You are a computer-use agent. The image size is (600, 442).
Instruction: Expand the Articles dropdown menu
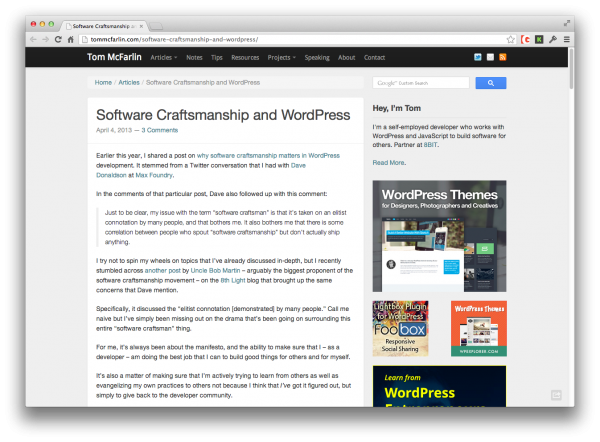click(164, 57)
